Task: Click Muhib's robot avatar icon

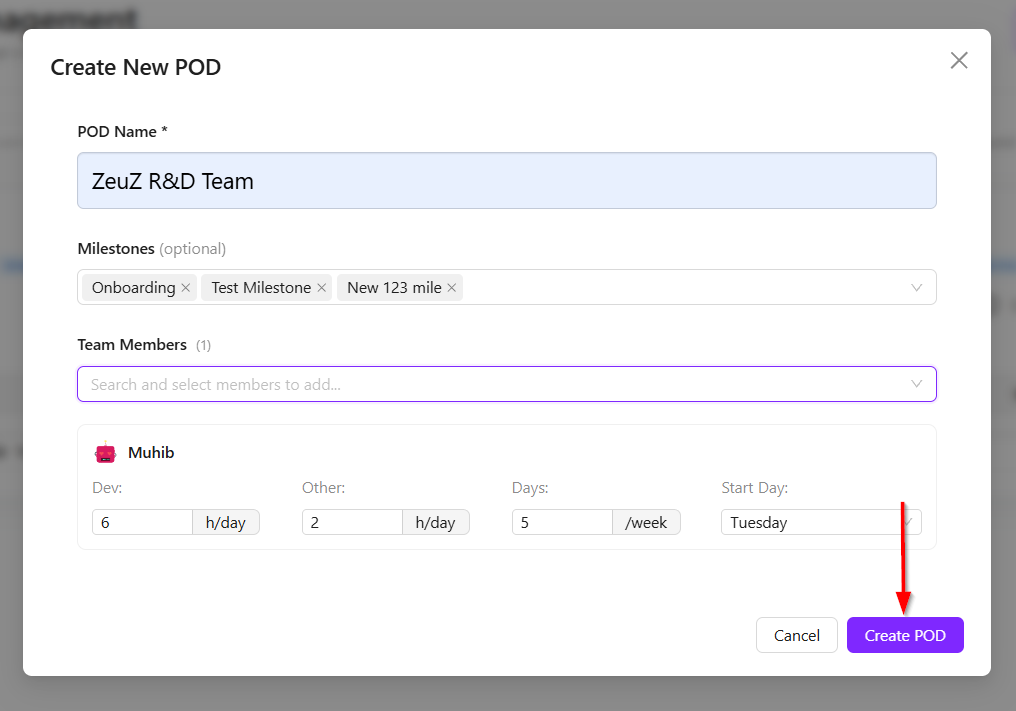Action: pyautogui.click(x=106, y=452)
